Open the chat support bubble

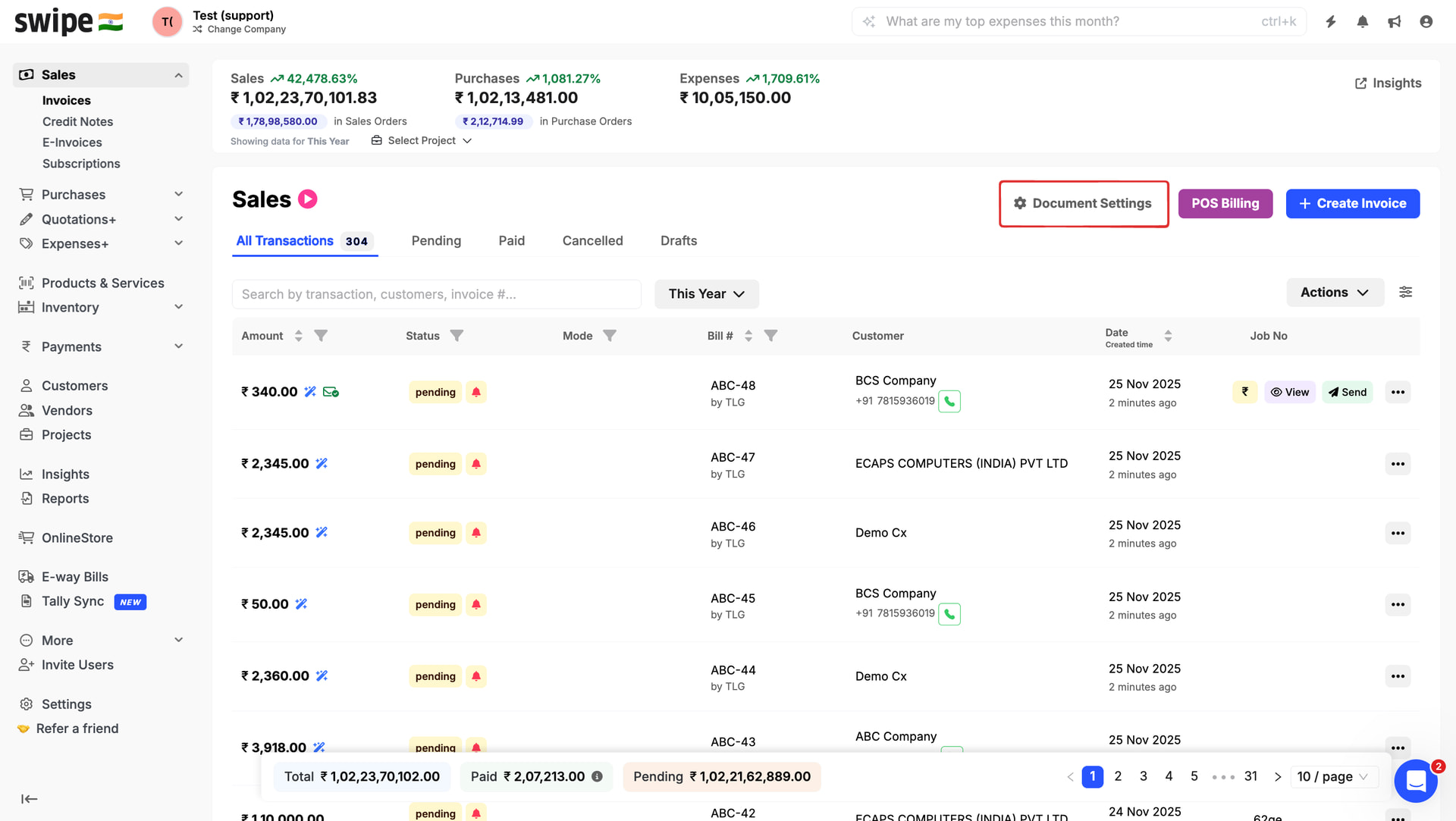(1415, 780)
